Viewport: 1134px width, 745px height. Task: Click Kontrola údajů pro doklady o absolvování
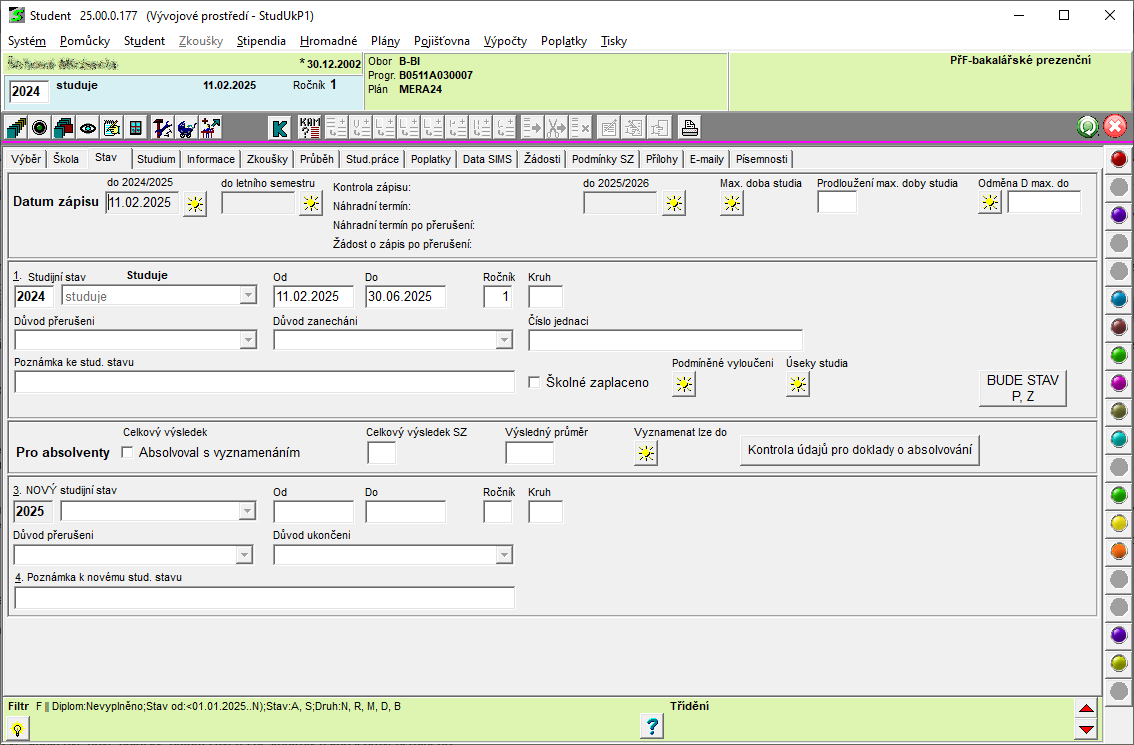[x=860, y=450]
